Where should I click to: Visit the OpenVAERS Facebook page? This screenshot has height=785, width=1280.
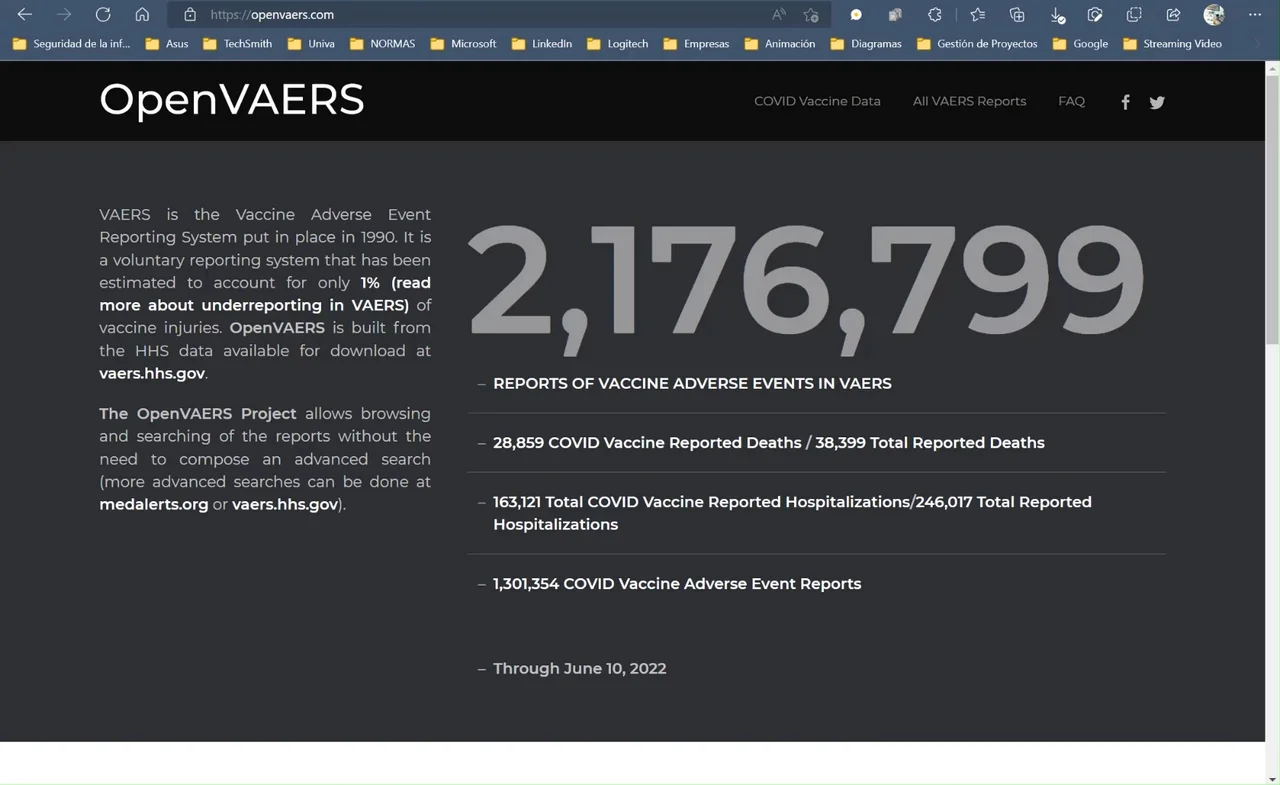[x=1125, y=102]
